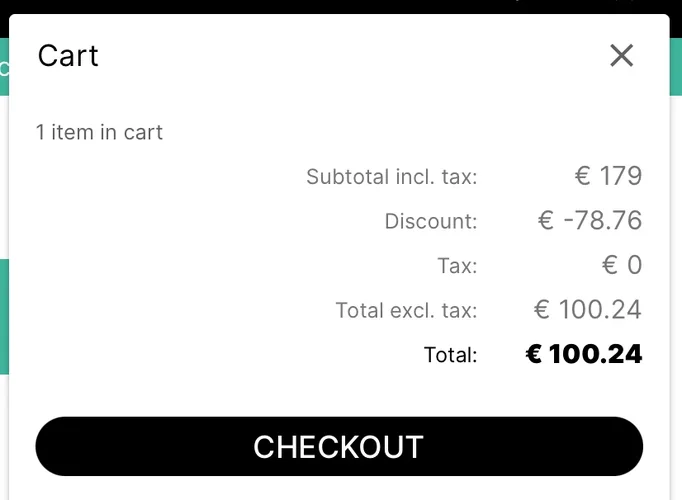Screen dimensions: 682x500
Task: Close the Cart panel with the X icon
Action: pyautogui.click(x=622, y=56)
